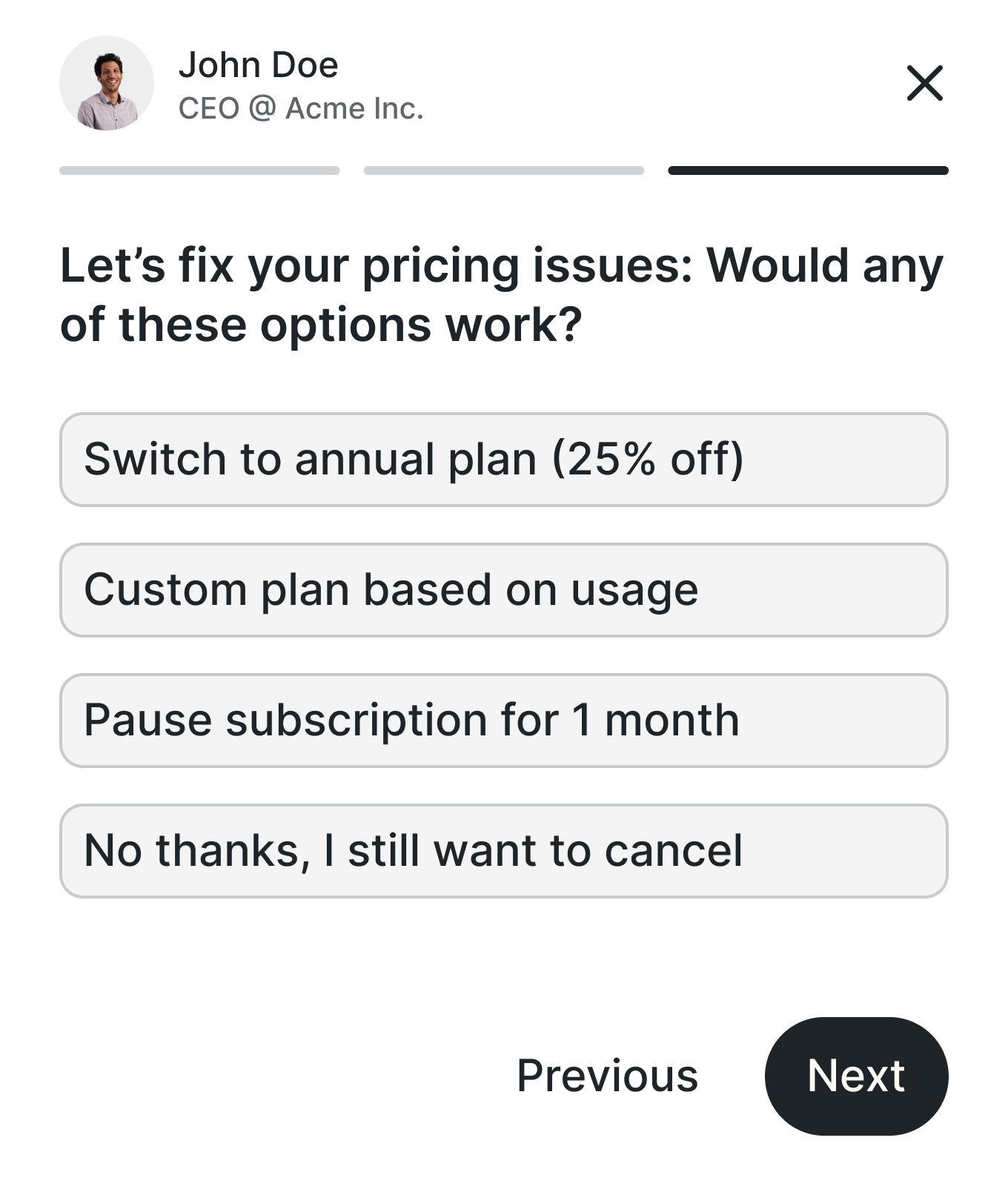Dismiss the survey using the X icon
The width and height of the screenshot is (1008, 1195).
pos(924,83)
